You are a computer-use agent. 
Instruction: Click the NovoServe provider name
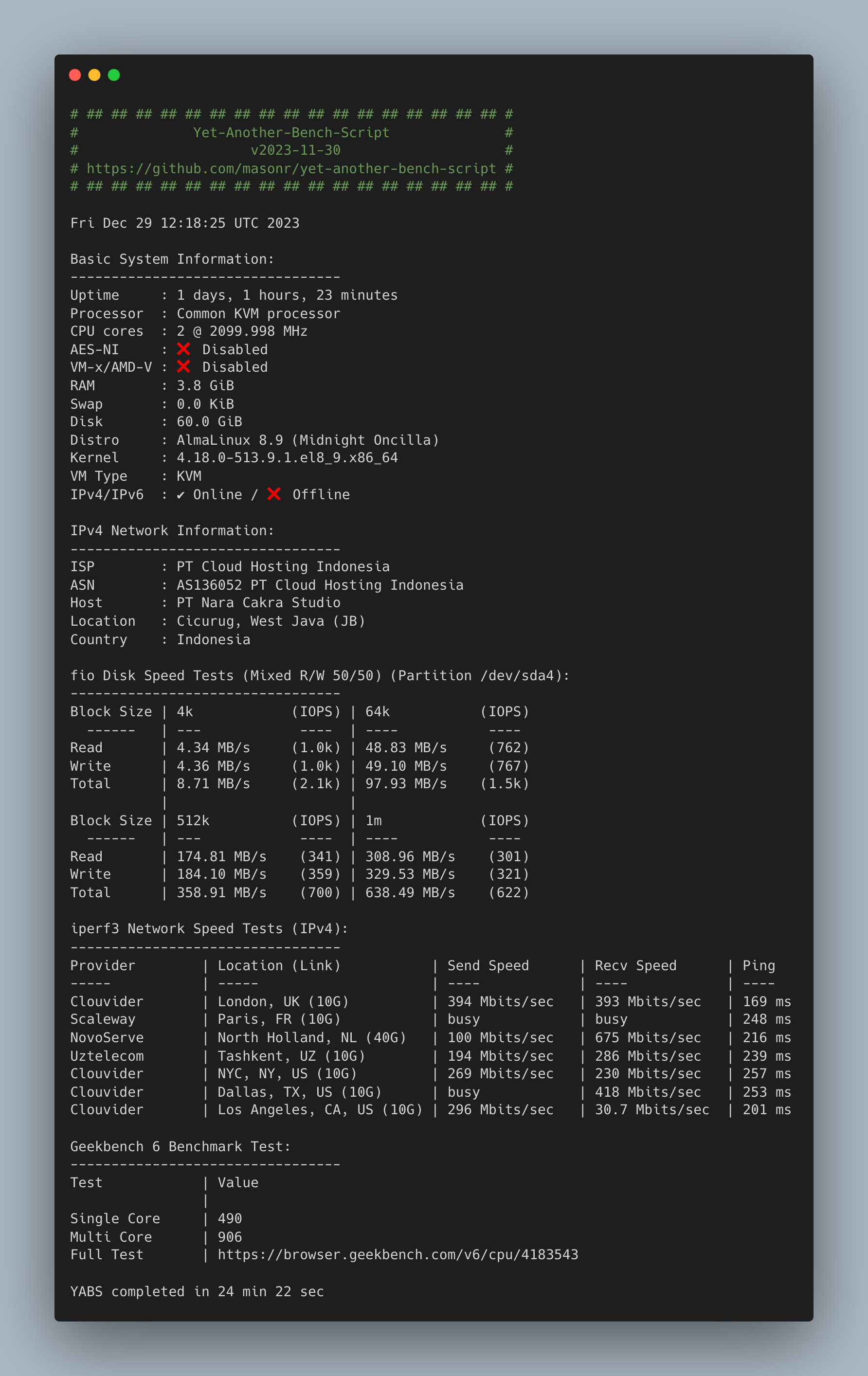pyautogui.click(x=107, y=1037)
